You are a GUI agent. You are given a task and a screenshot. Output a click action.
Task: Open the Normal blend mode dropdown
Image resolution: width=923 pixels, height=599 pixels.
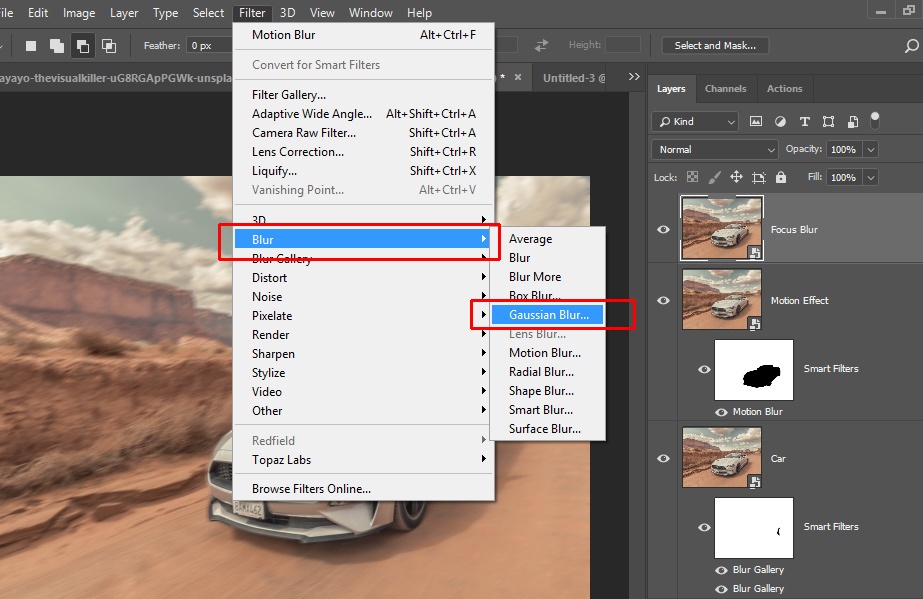[x=714, y=149]
